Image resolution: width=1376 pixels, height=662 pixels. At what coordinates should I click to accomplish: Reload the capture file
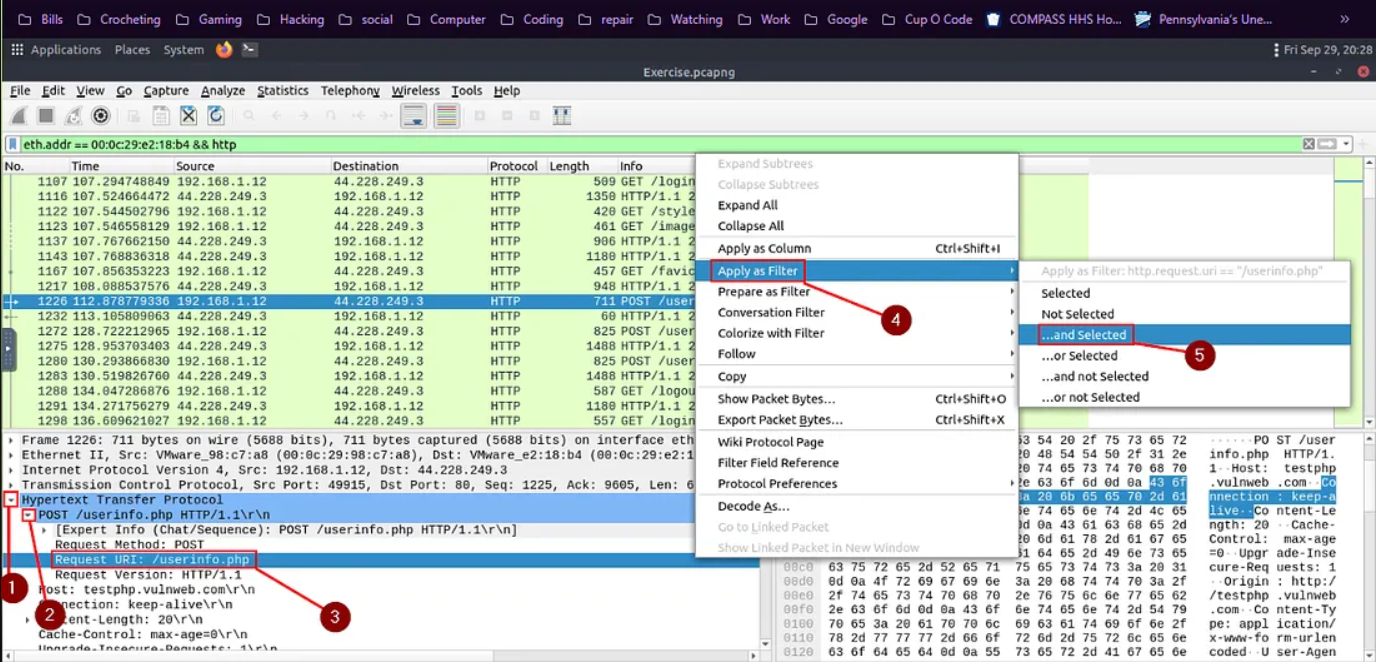click(215, 116)
